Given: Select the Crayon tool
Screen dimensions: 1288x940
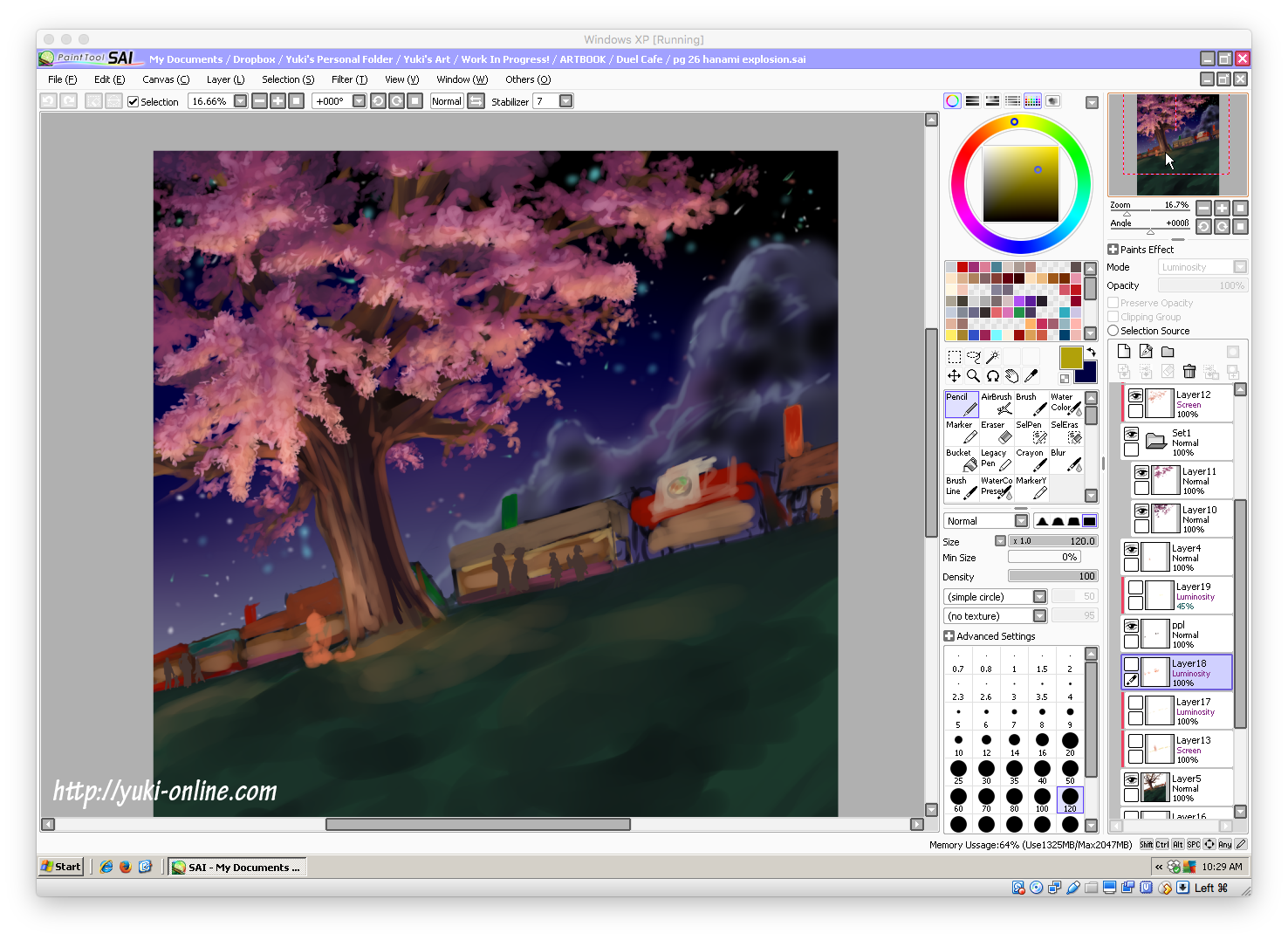Looking at the screenshot, I should tap(1031, 460).
